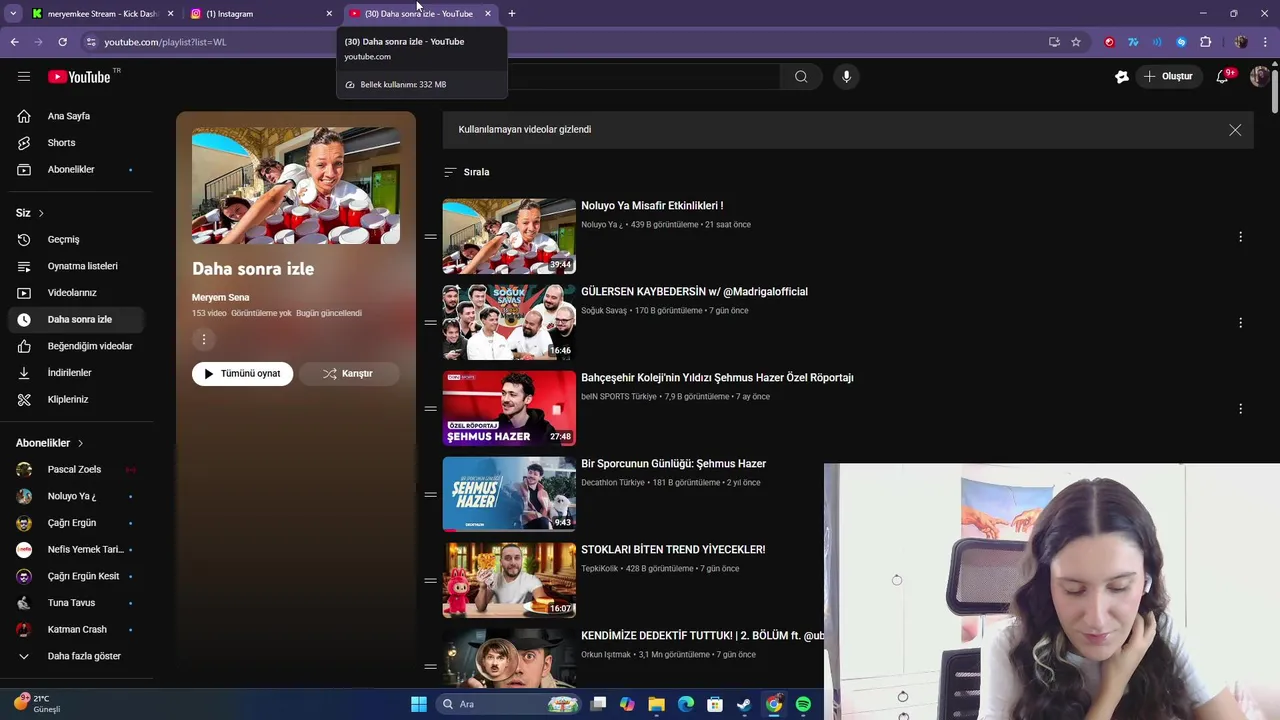Open the tab search dropdown arrow
The image size is (1280, 720).
coord(13,14)
